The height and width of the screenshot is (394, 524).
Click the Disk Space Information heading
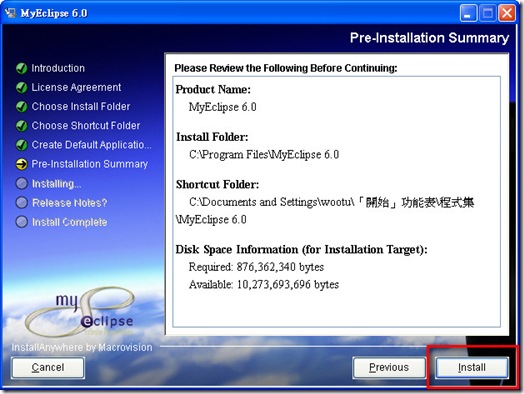[x=301, y=250]
